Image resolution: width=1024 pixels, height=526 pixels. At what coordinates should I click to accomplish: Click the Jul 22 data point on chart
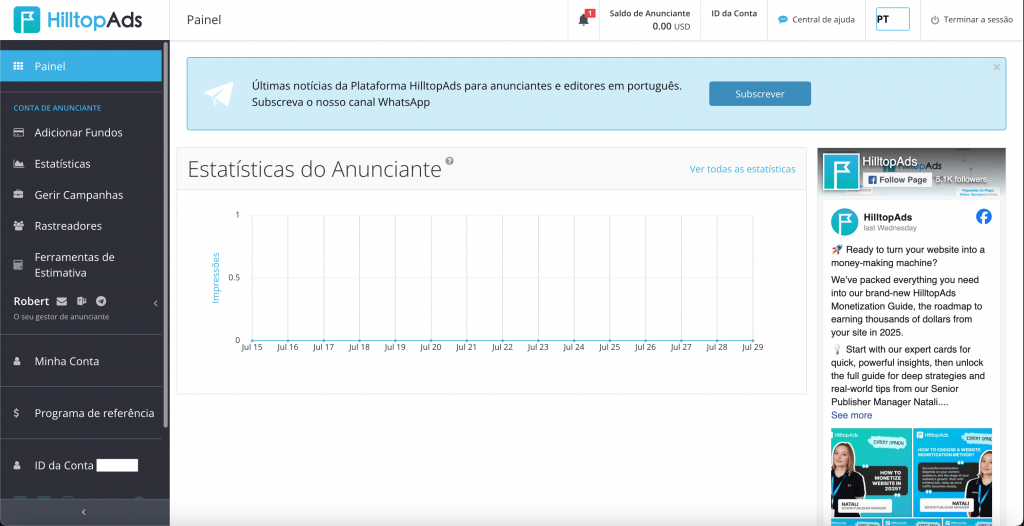click(x=502, y=340)
